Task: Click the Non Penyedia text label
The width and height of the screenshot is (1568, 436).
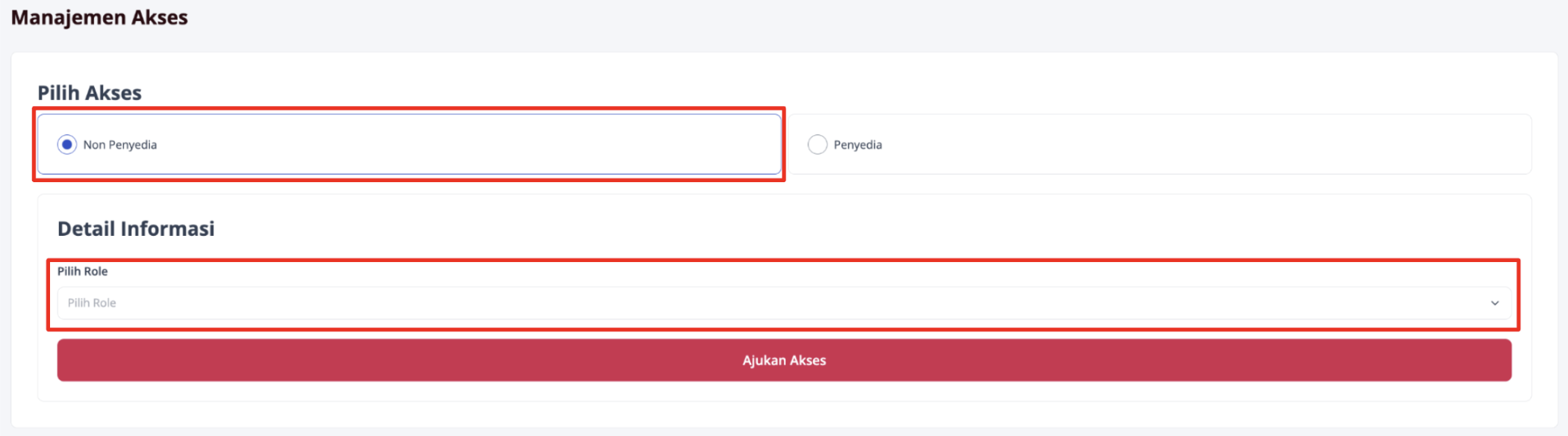Action: [x=120, y=144]
